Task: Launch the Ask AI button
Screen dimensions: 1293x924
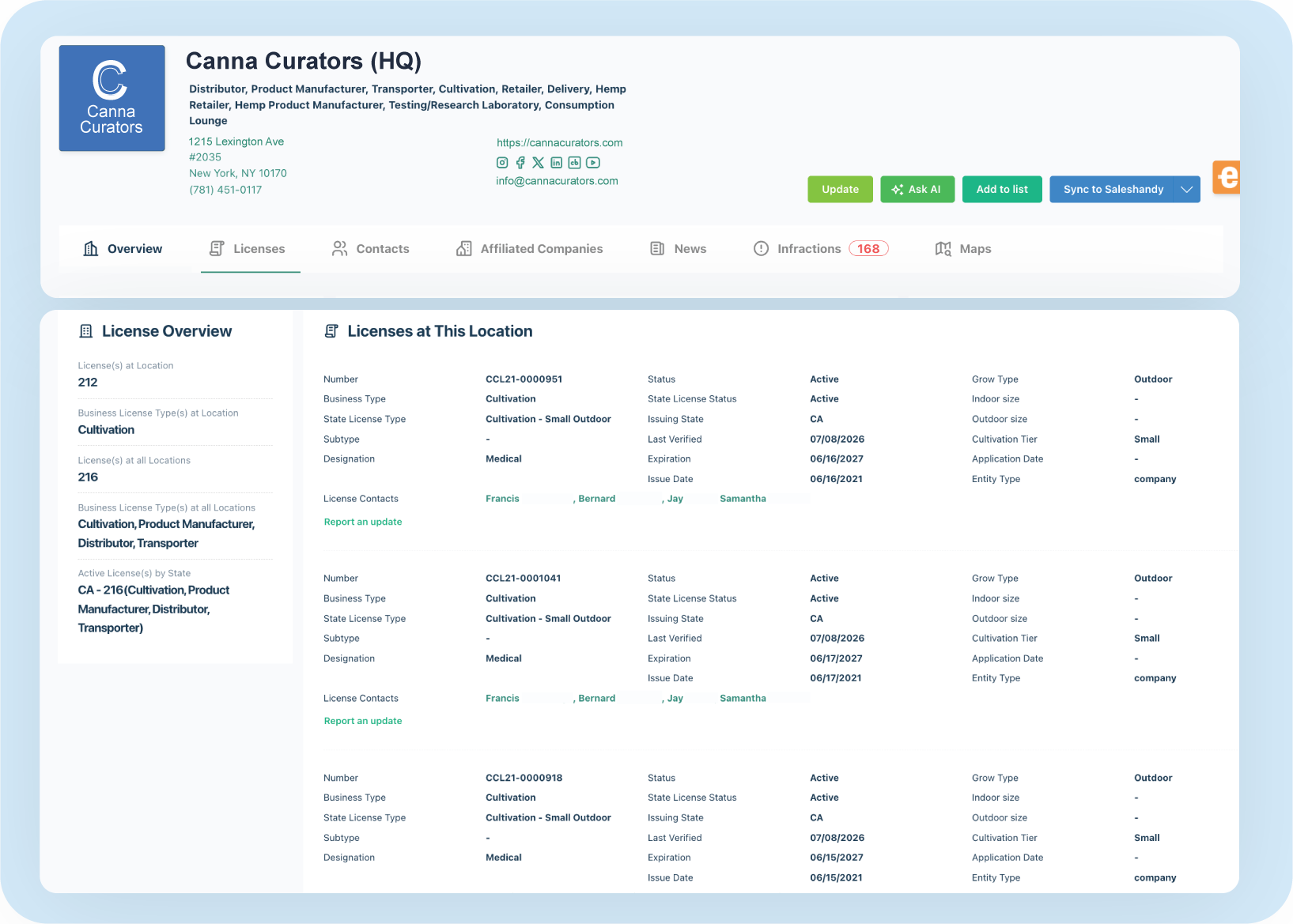Action: [x=917, y=190]
